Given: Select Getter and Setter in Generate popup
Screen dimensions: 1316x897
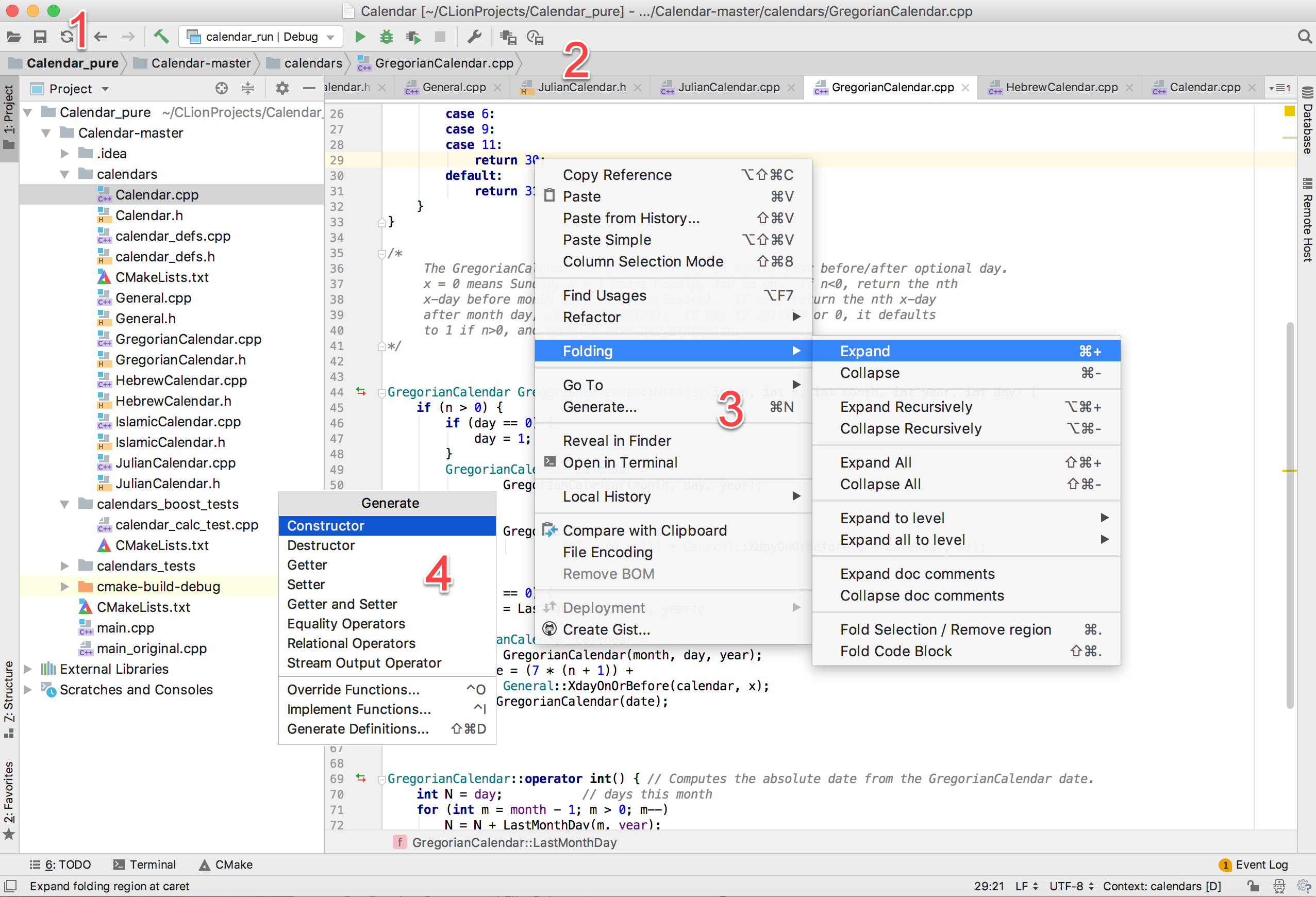Looking at the screenshot, I should pyautogui.click(x=387, y=604).
